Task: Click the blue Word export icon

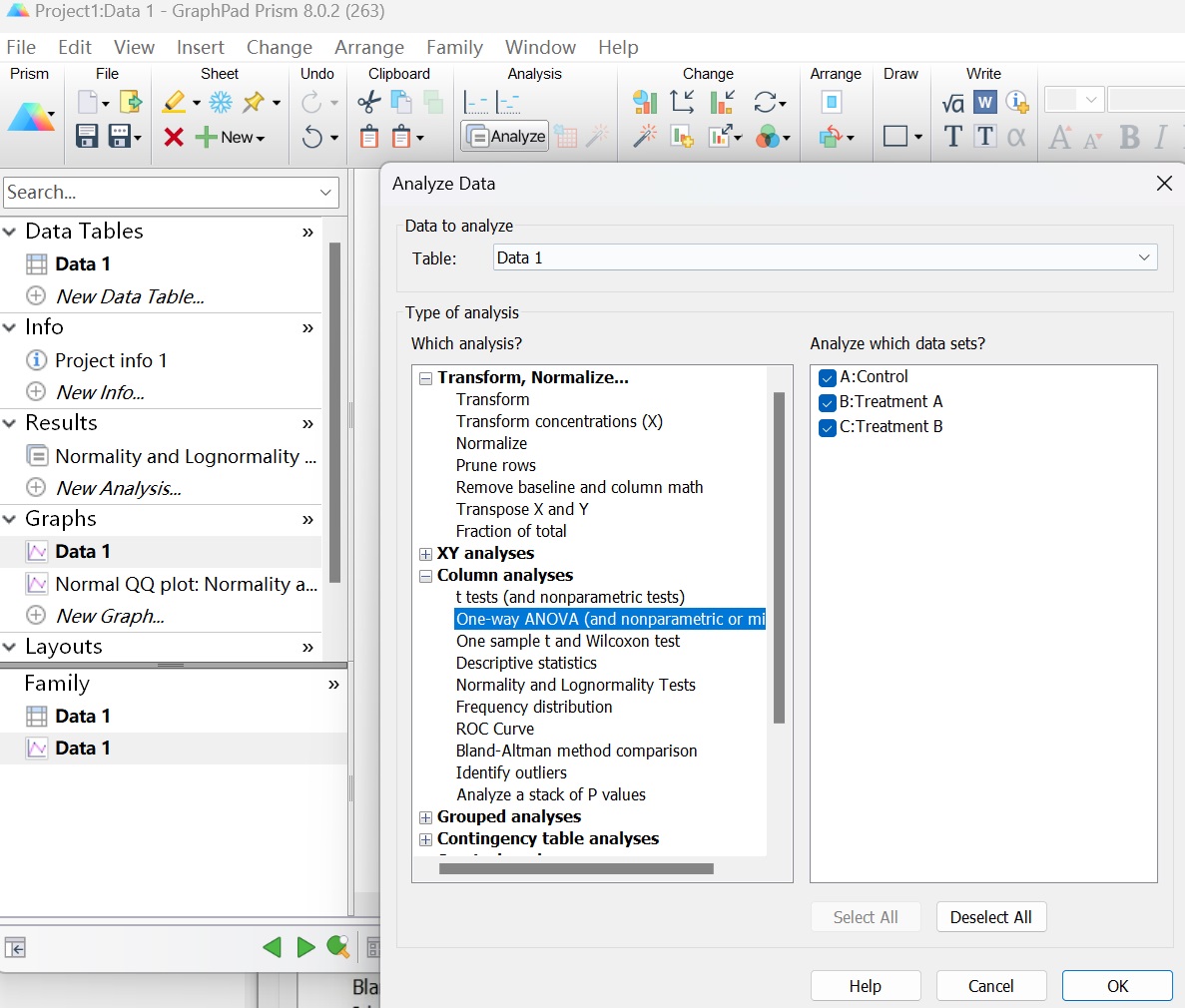Action: tap(985, 102)
